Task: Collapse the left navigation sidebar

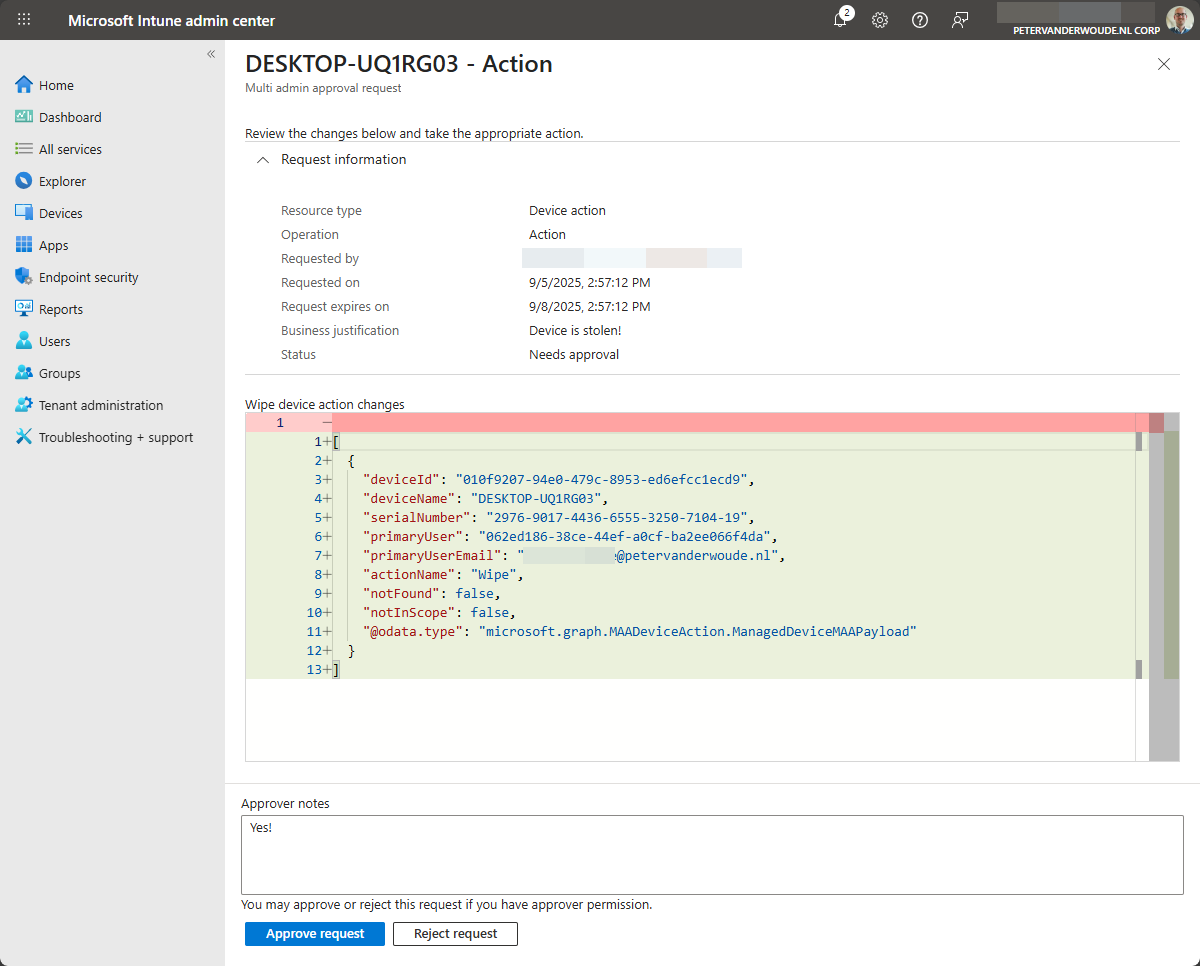Action: (211, 54)
